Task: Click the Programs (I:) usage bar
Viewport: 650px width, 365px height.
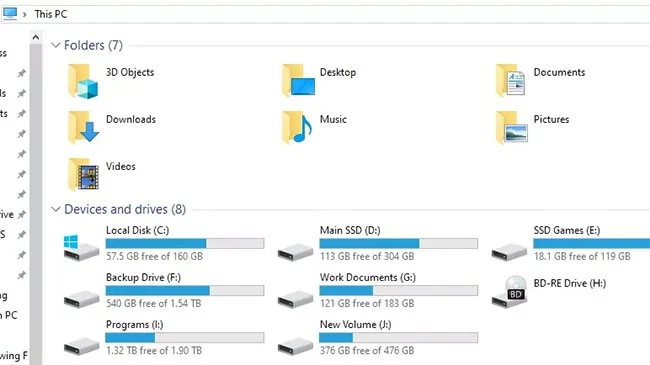Action: coord(185,338)
